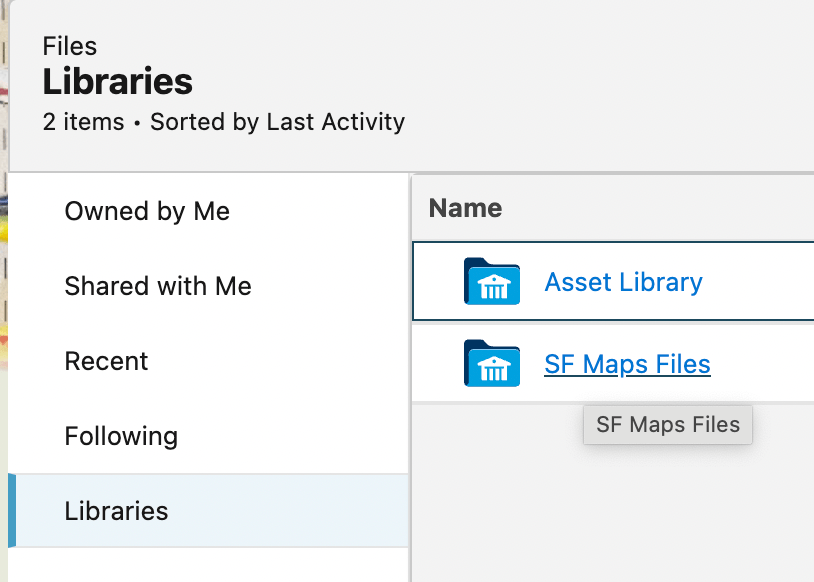The image size is (814, 582).
Task: Open the SF Maps Files library link
Action: tap(627, 364)
